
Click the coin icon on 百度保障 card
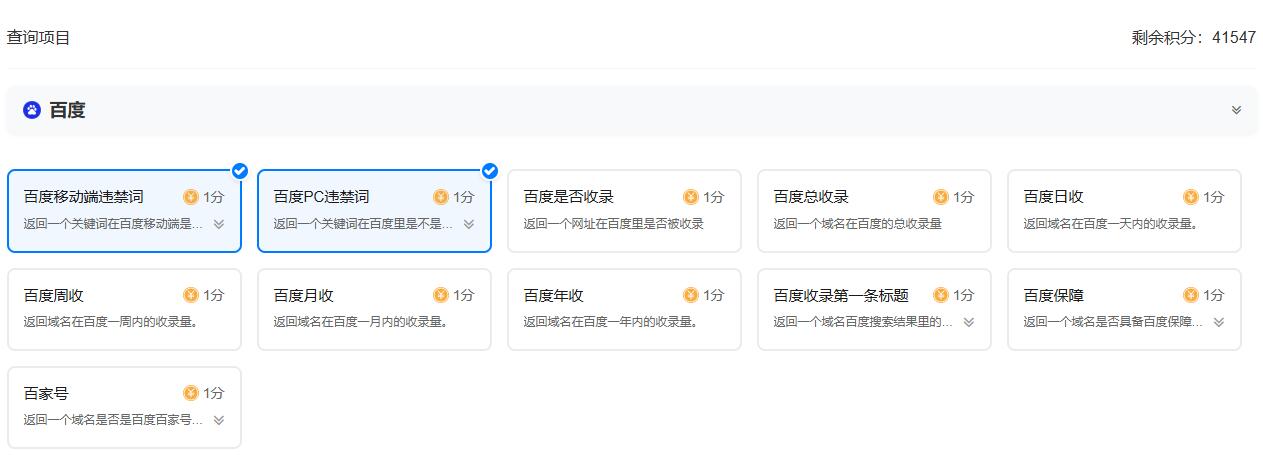[x=1191, y=295]
